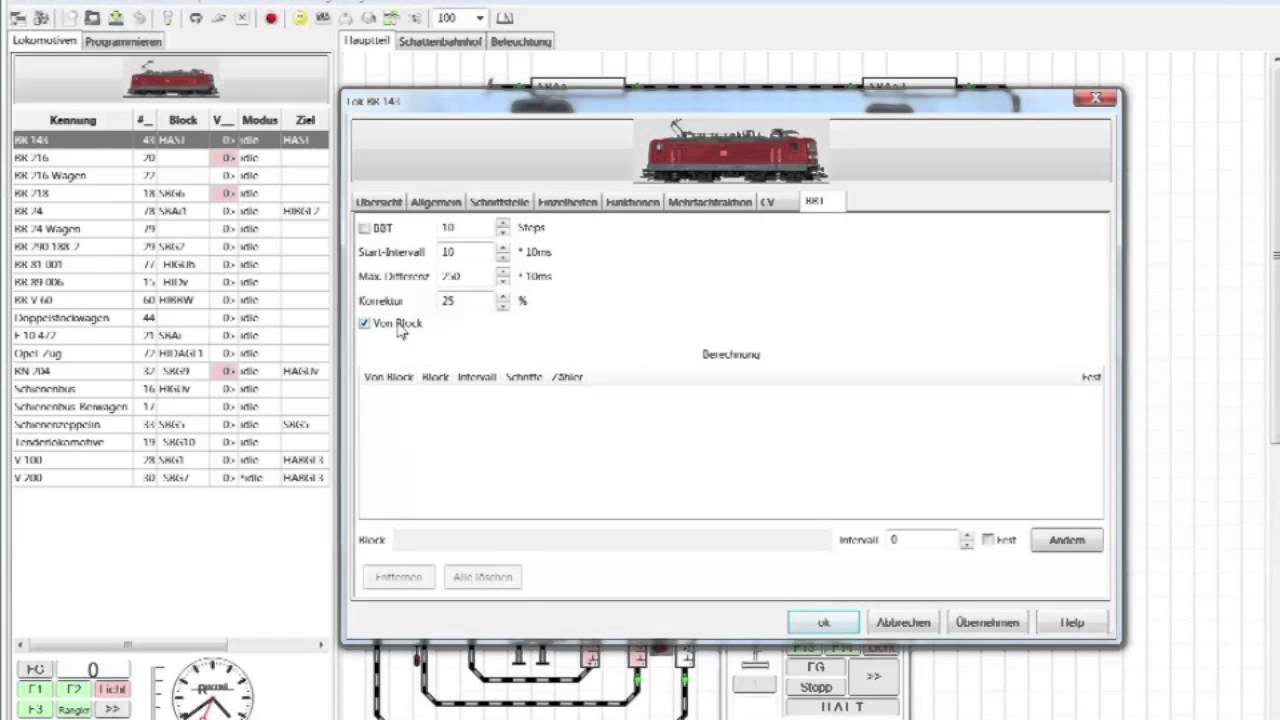This screenshot has height=720, width=1280.
Task: Select the Einzelheiten tab
Action: tap(567, 202)
